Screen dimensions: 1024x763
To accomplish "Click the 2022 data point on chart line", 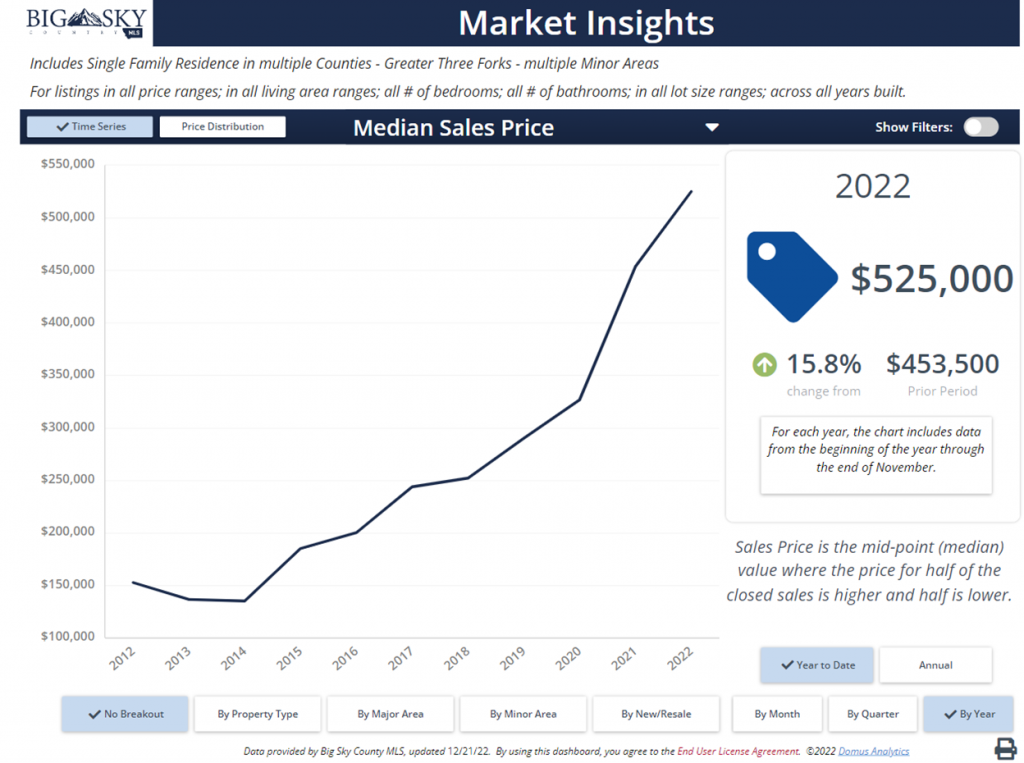I will click(691, 192).
